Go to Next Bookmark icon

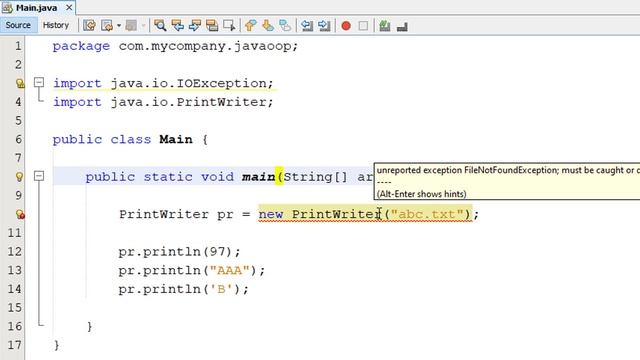click(268, 26)
